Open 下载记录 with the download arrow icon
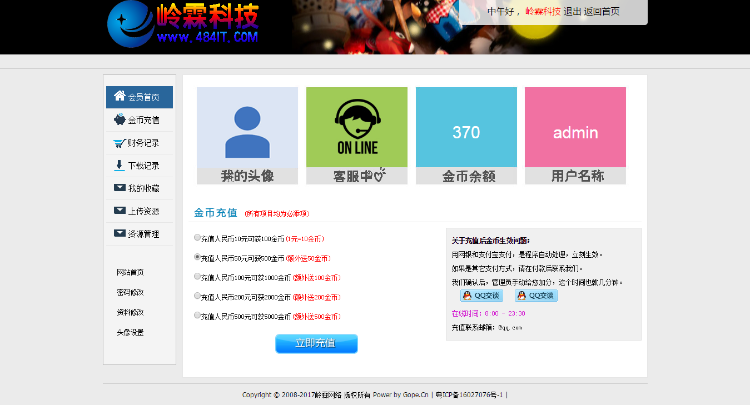 pos(139,165)
